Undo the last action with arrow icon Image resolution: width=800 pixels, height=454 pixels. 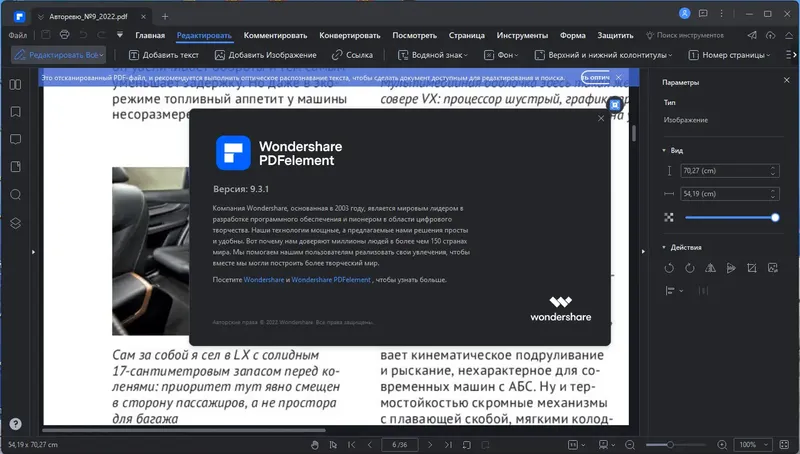point(83,35)
